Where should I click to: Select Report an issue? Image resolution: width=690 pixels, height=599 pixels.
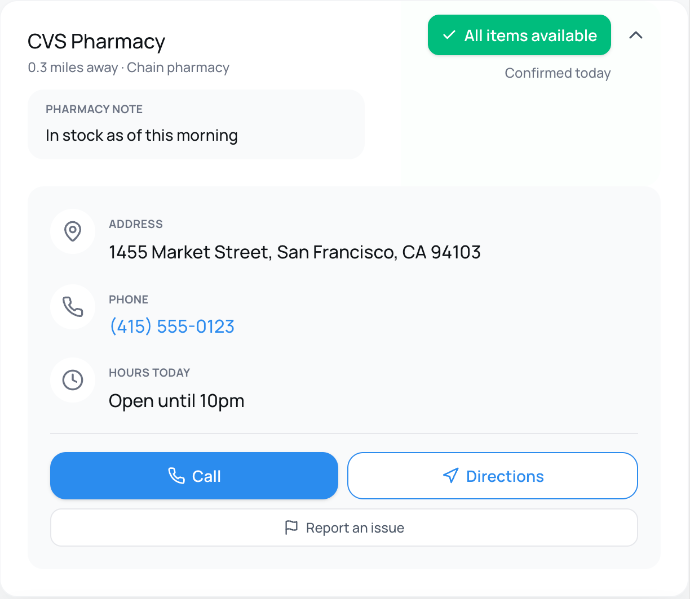344,527
